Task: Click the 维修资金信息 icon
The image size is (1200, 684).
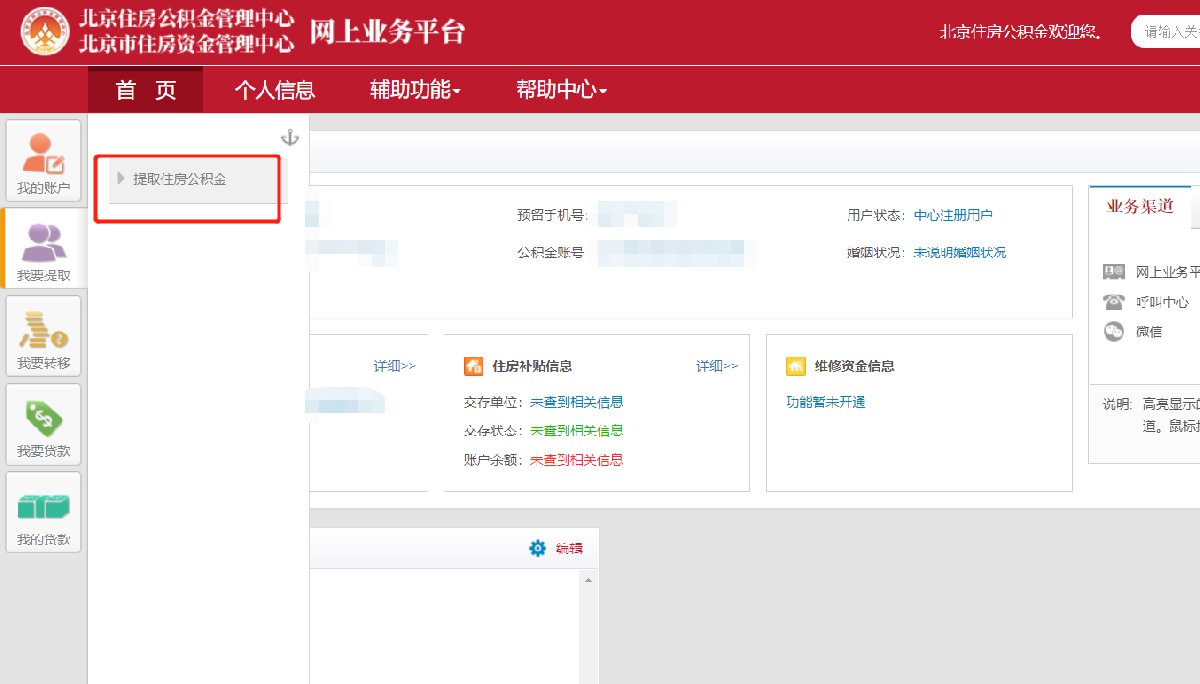Action: pos(795,366)
